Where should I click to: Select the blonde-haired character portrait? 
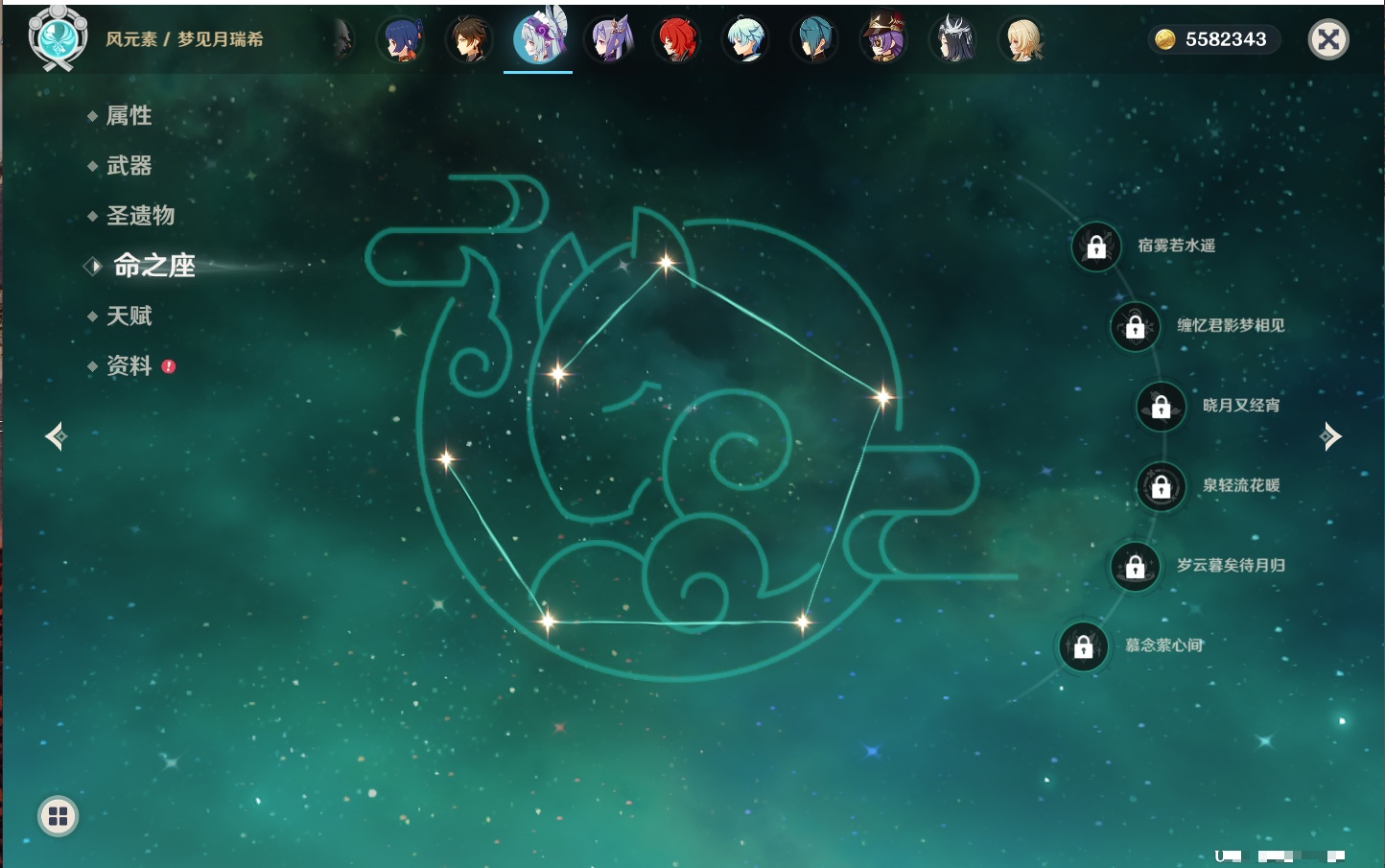(1022, 40)
